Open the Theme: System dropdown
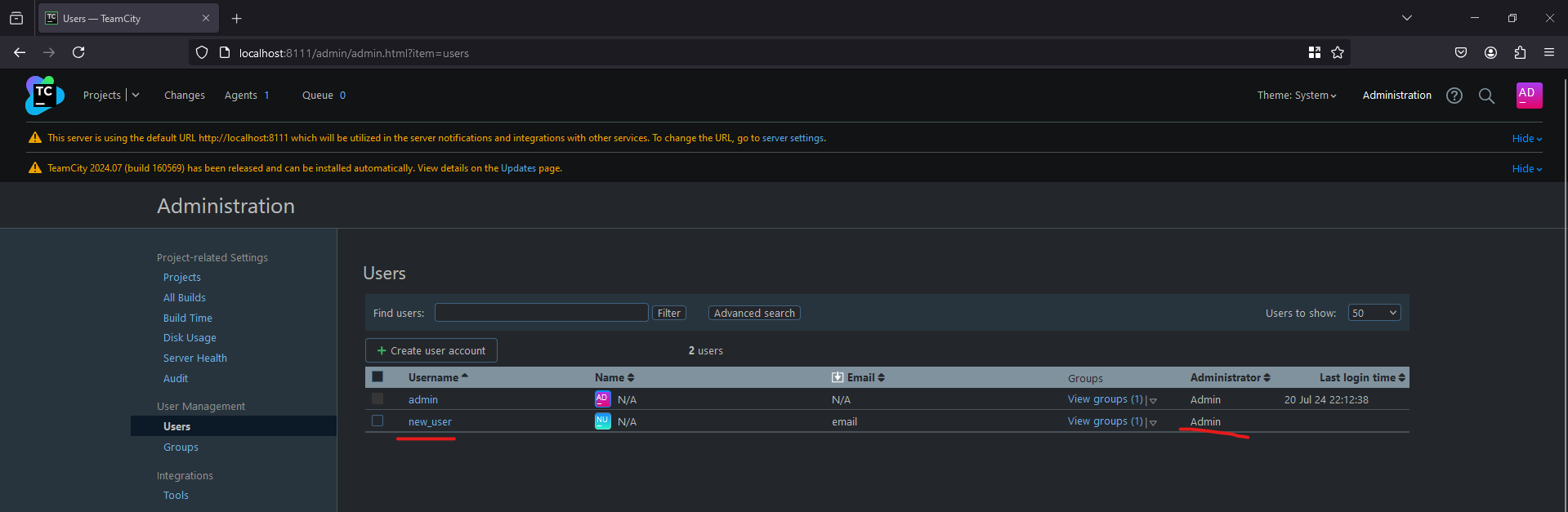Viewport: 1568px width, 512px height. pyautogui.click(x=1297, y=96)
